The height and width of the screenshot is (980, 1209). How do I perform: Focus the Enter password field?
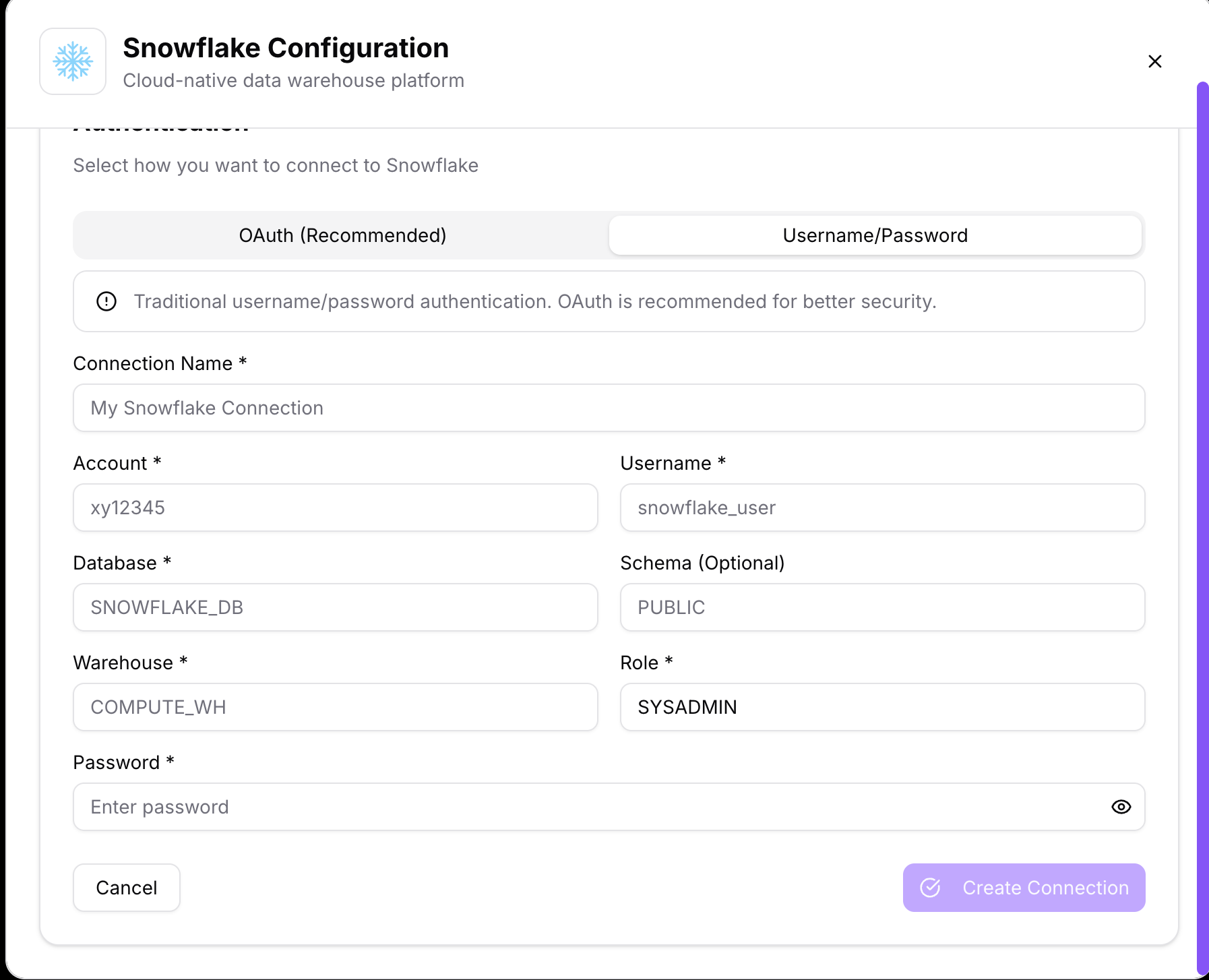point(593,807)
